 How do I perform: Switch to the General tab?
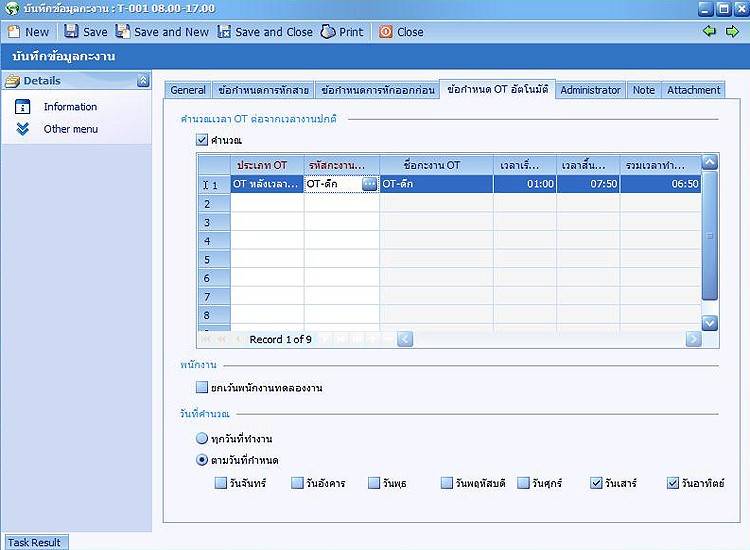[x=188, y=90]
